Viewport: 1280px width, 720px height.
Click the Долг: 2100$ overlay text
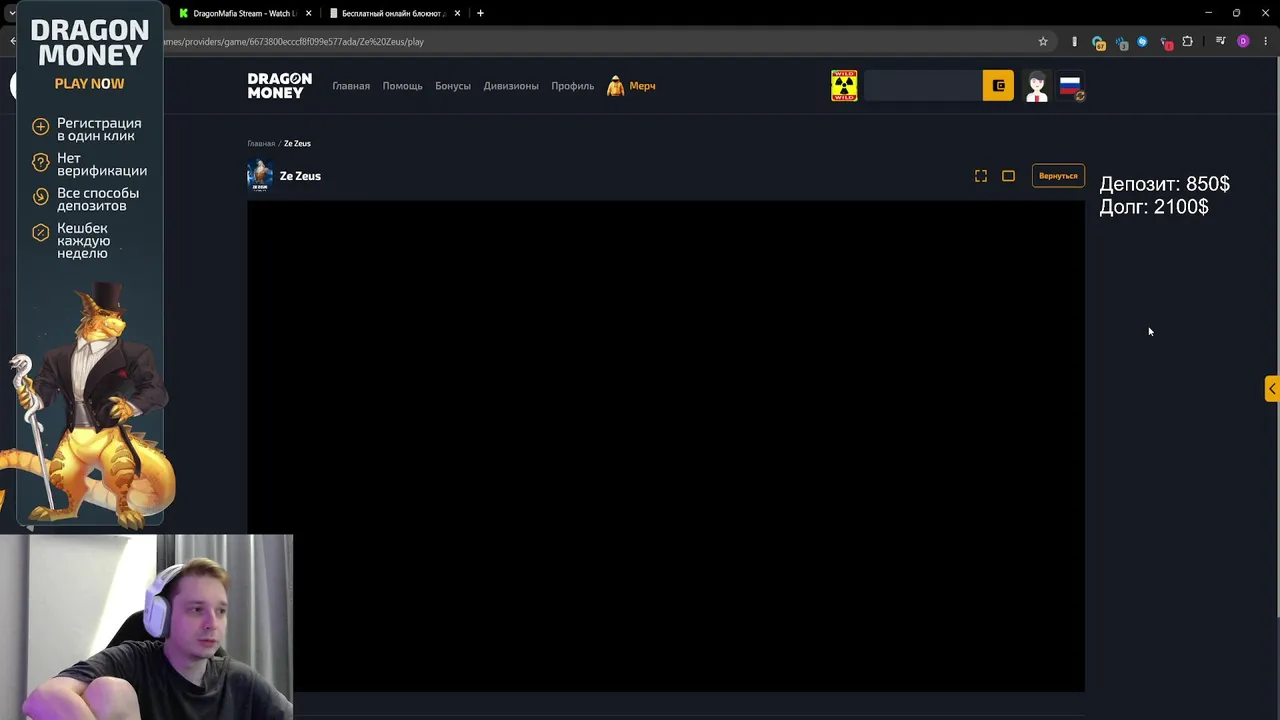click(1154, 207)
